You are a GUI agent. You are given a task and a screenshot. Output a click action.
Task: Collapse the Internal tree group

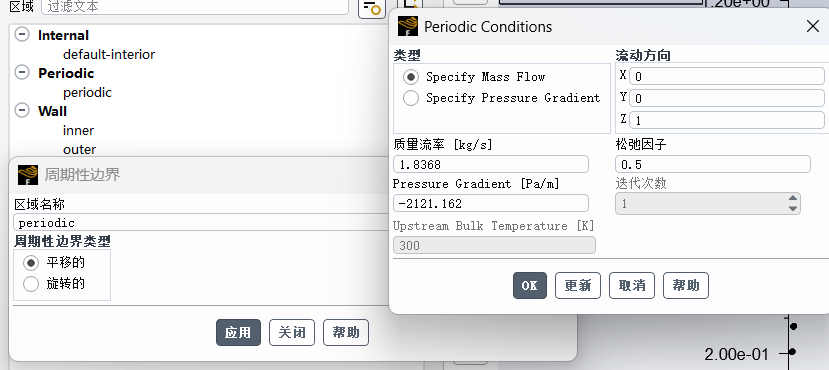(22, 35)
